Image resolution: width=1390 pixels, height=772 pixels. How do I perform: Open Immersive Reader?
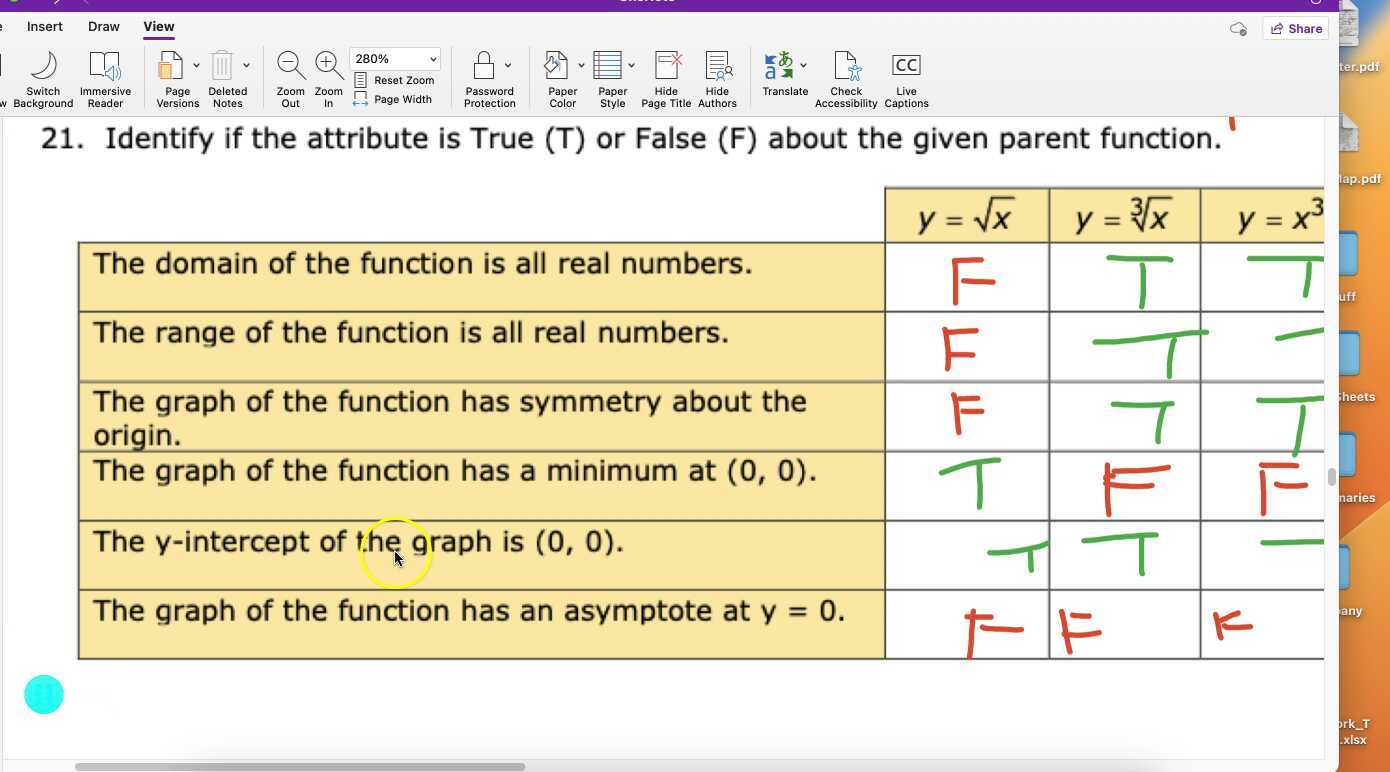pyautogui.click(x=105, y=75)
